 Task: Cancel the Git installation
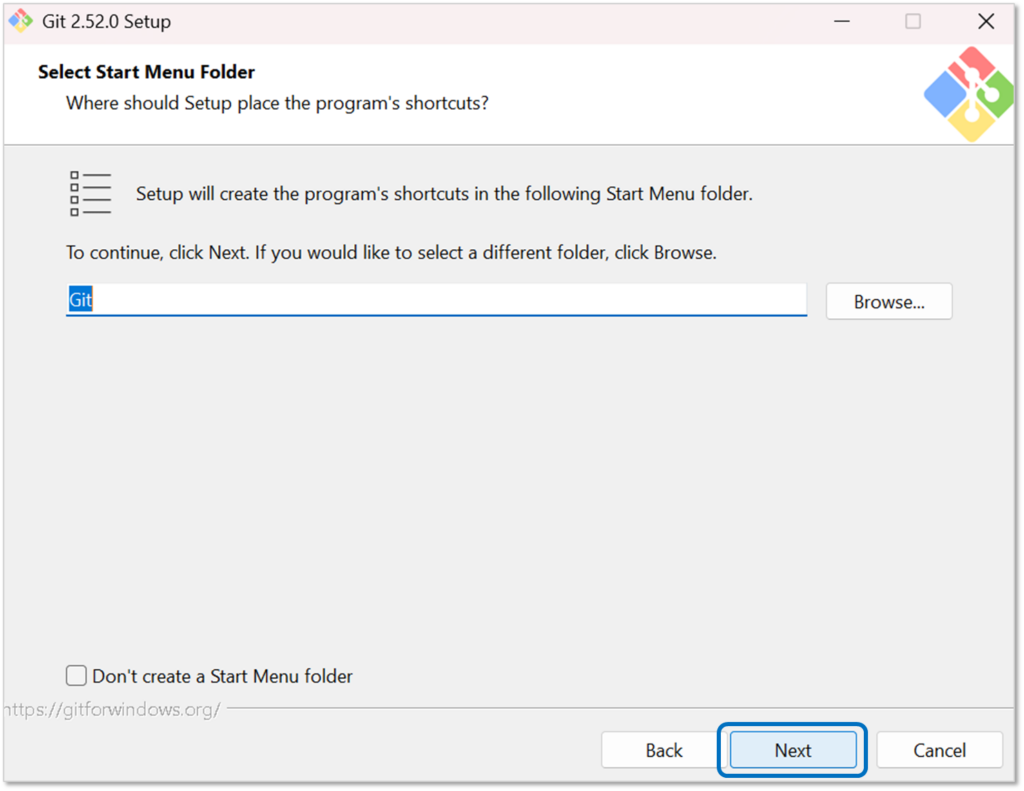coord(939,750)
